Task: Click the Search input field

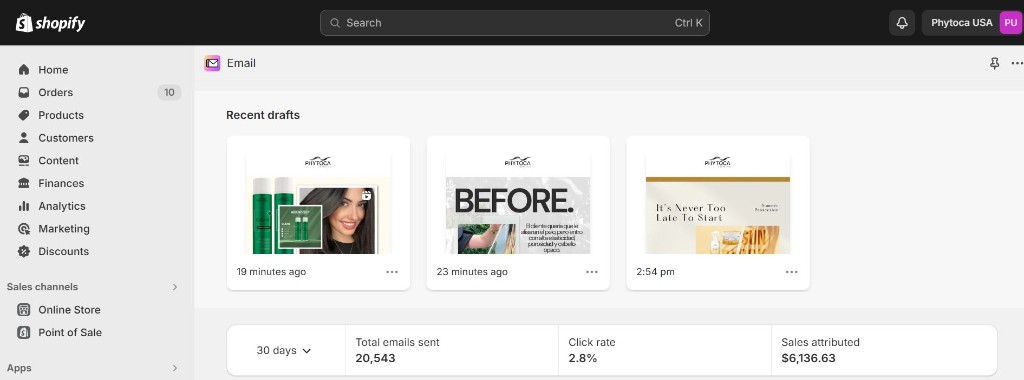Action: tap(515, 23)
